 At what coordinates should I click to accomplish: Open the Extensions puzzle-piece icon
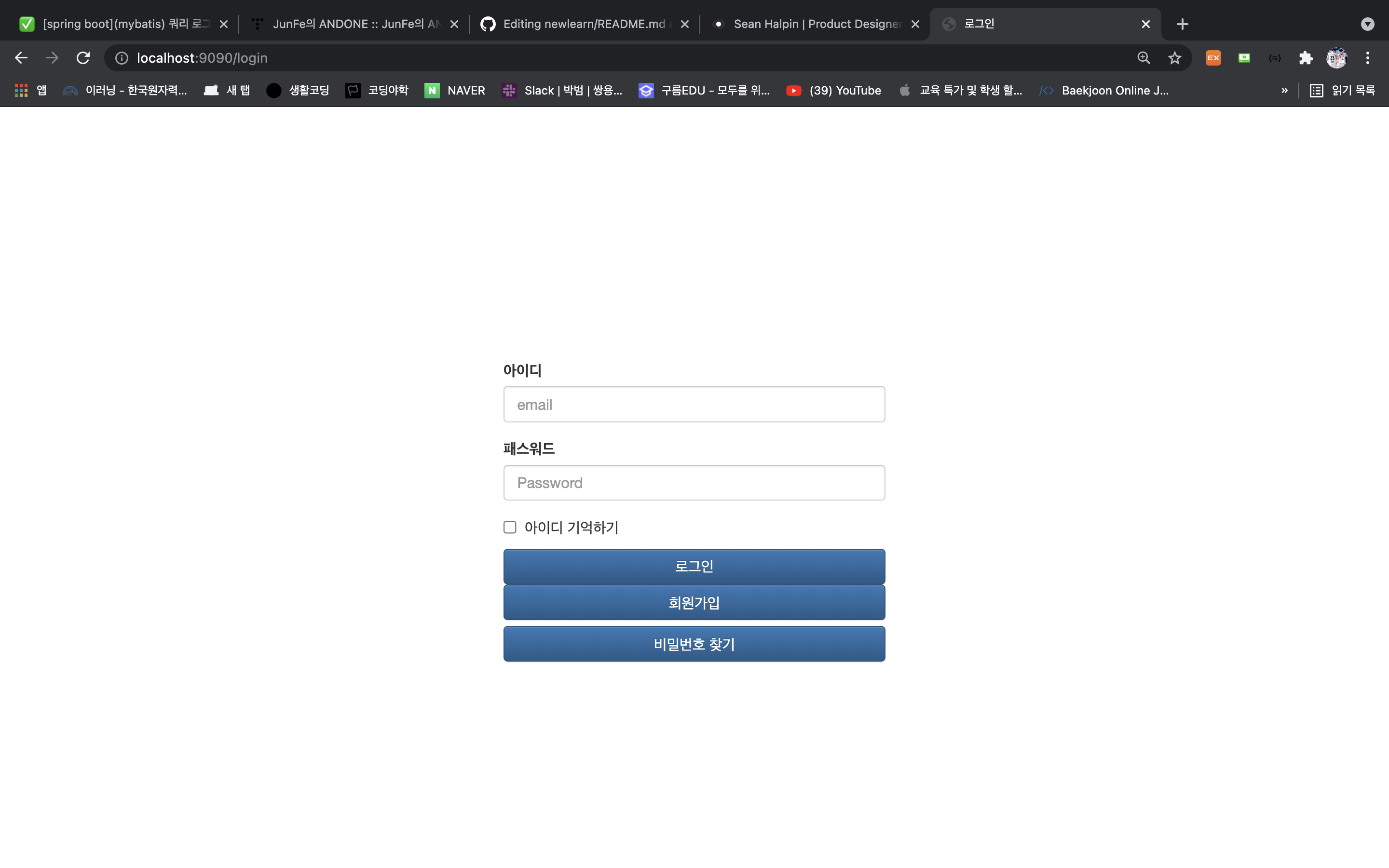[1305, 57]
